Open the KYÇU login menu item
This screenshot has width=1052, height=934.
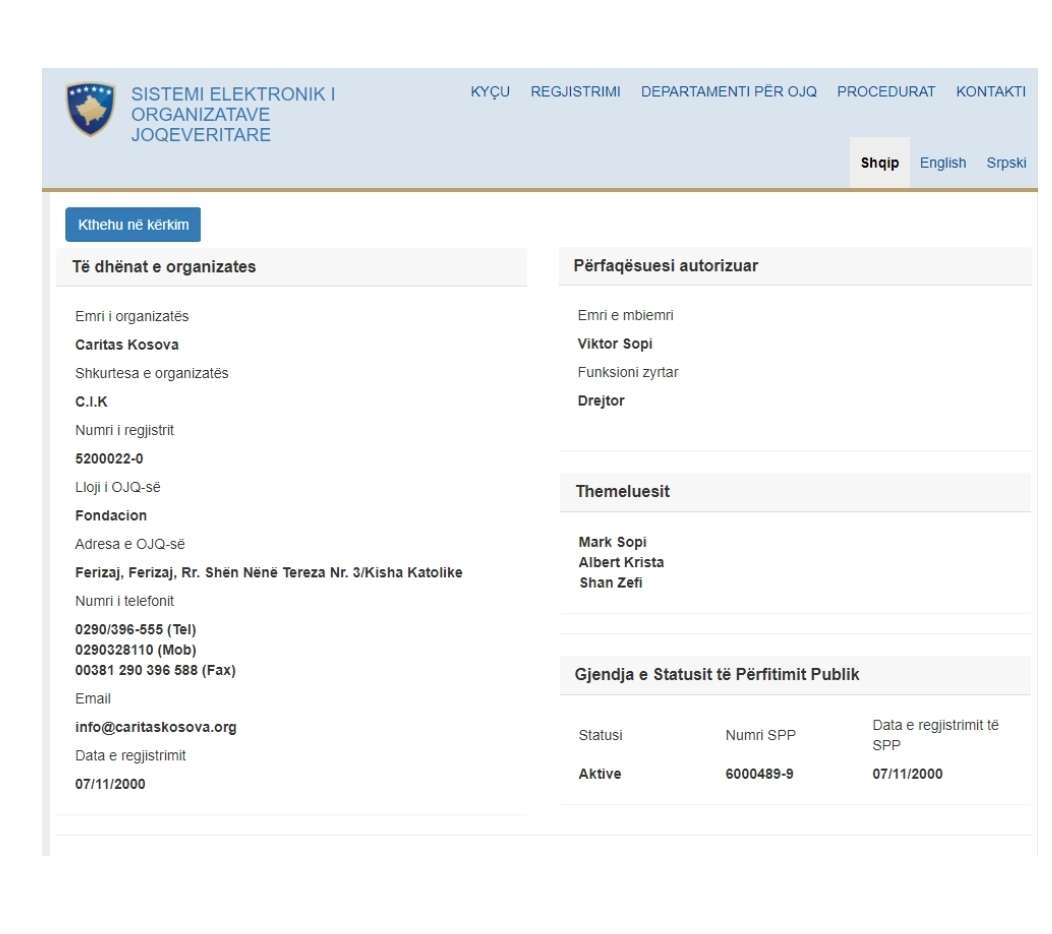[490, 92]
